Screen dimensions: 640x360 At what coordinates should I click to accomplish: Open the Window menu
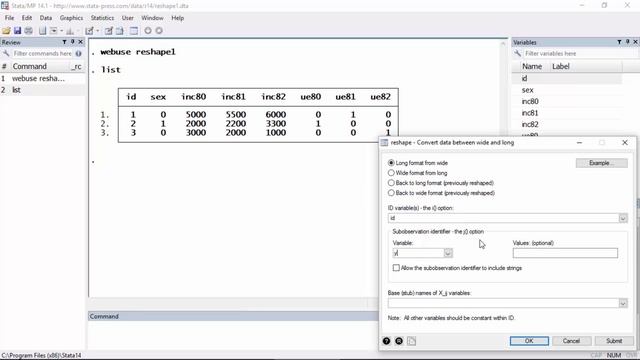click(152, 18)
